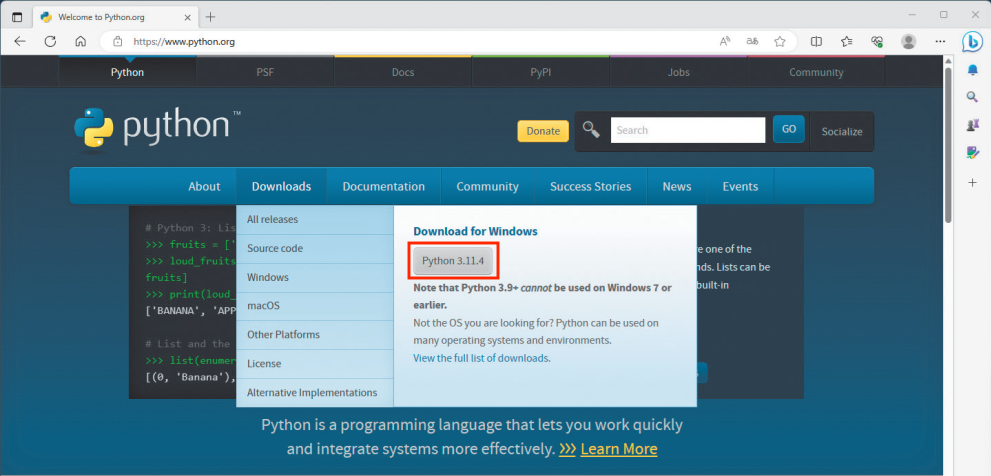Viewport: 991px width, 476px height.
Task: Choose Alternative Implementations from Downloads menu
Action: [x=315, y=393]
